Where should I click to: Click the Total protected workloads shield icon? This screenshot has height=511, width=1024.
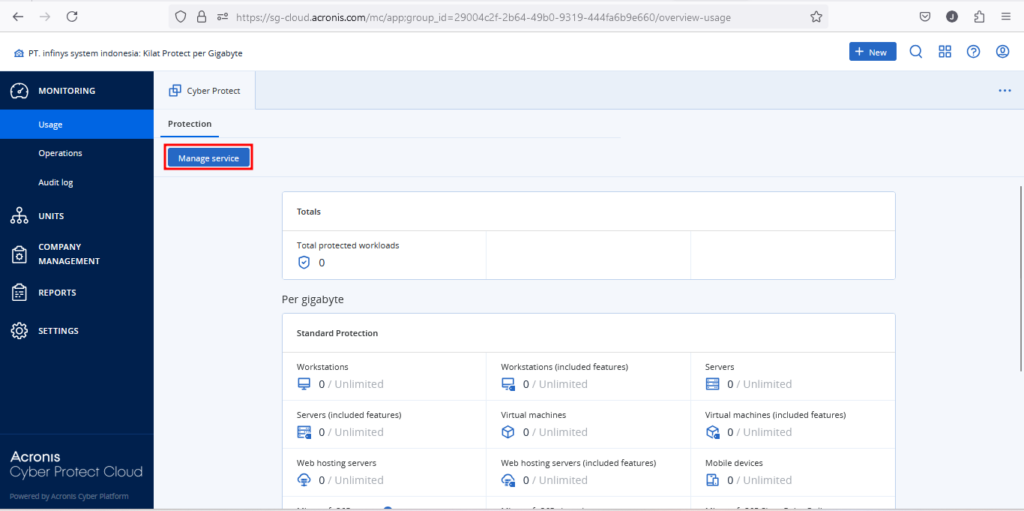(304, 262)
